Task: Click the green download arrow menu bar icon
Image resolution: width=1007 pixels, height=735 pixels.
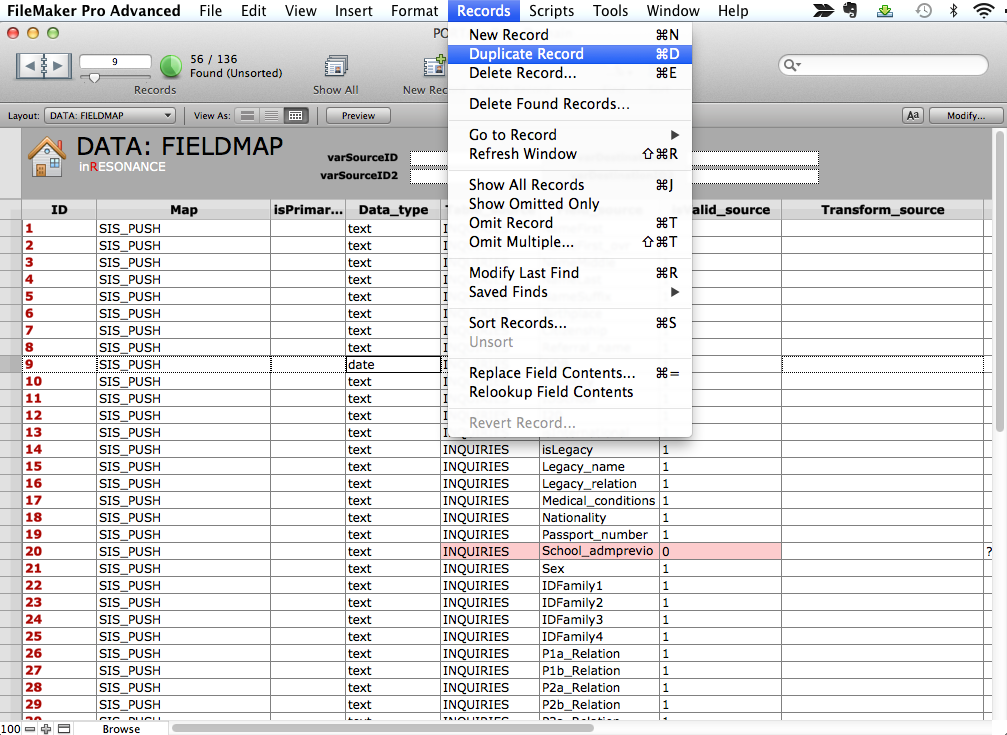Action: click(x=885, y=10)
